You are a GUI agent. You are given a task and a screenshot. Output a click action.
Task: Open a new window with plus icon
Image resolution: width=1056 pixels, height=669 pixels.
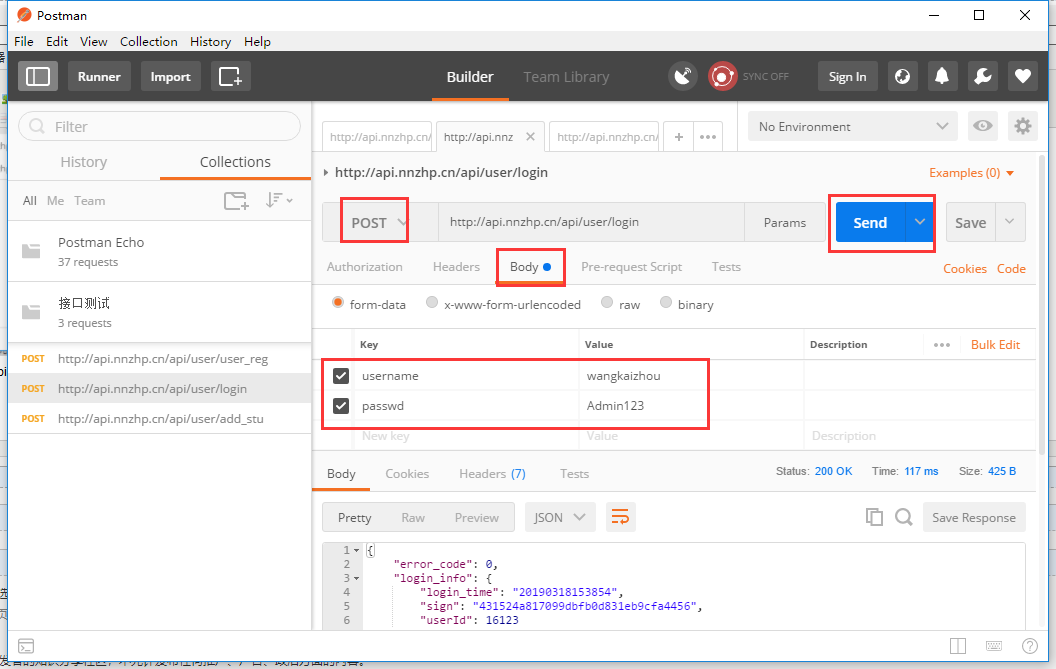coord(230,76)
